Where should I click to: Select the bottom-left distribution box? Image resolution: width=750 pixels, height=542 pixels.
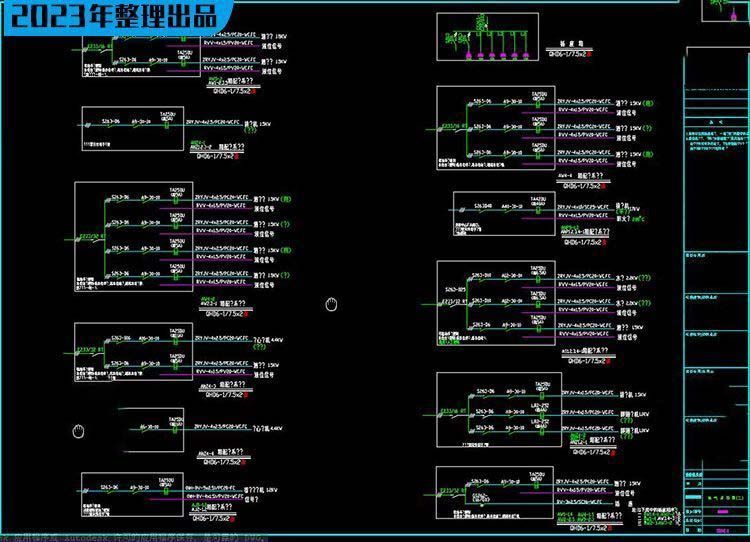point(134,494)
